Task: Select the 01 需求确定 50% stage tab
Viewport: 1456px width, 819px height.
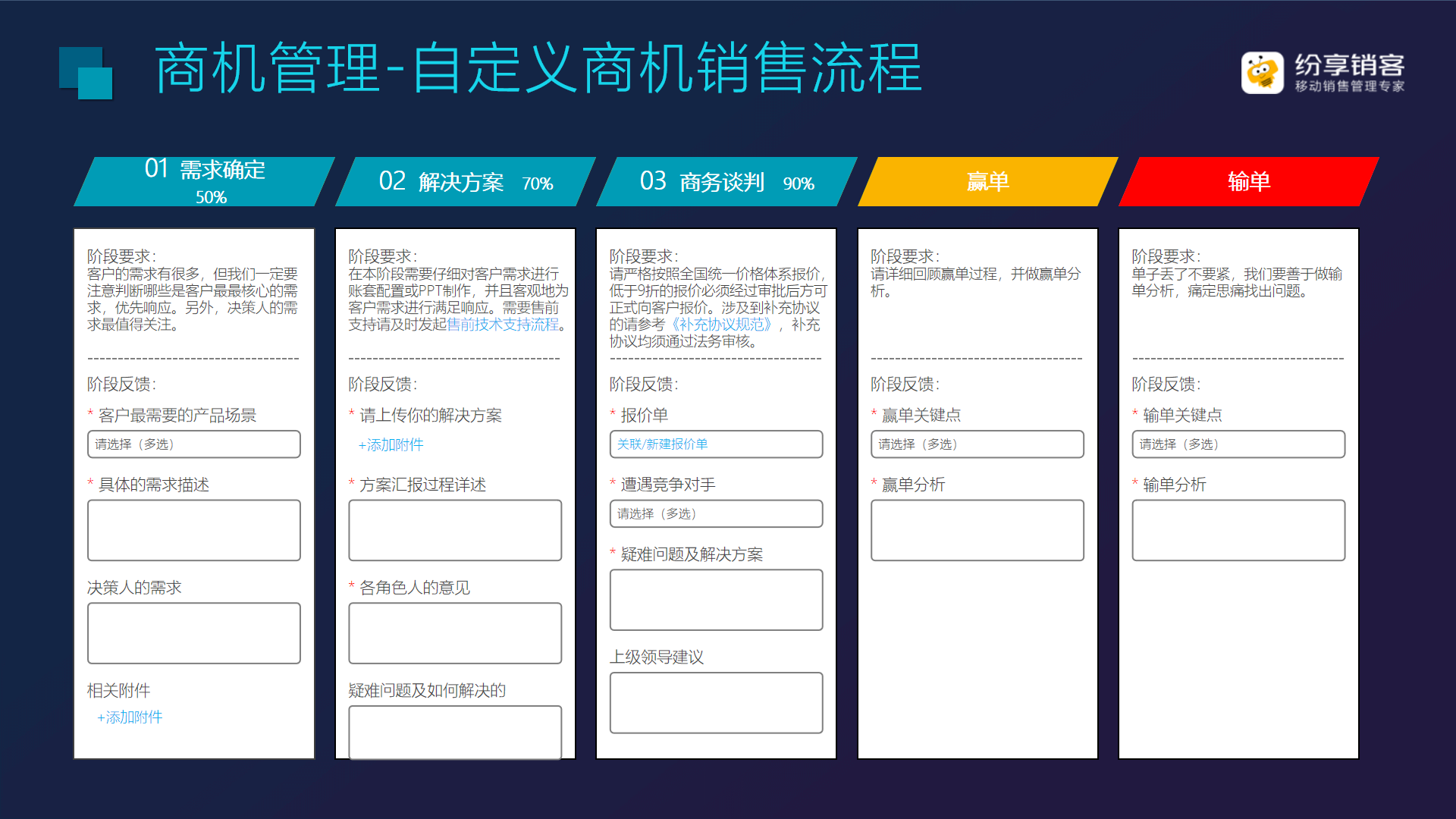Action: click(205, 181)
